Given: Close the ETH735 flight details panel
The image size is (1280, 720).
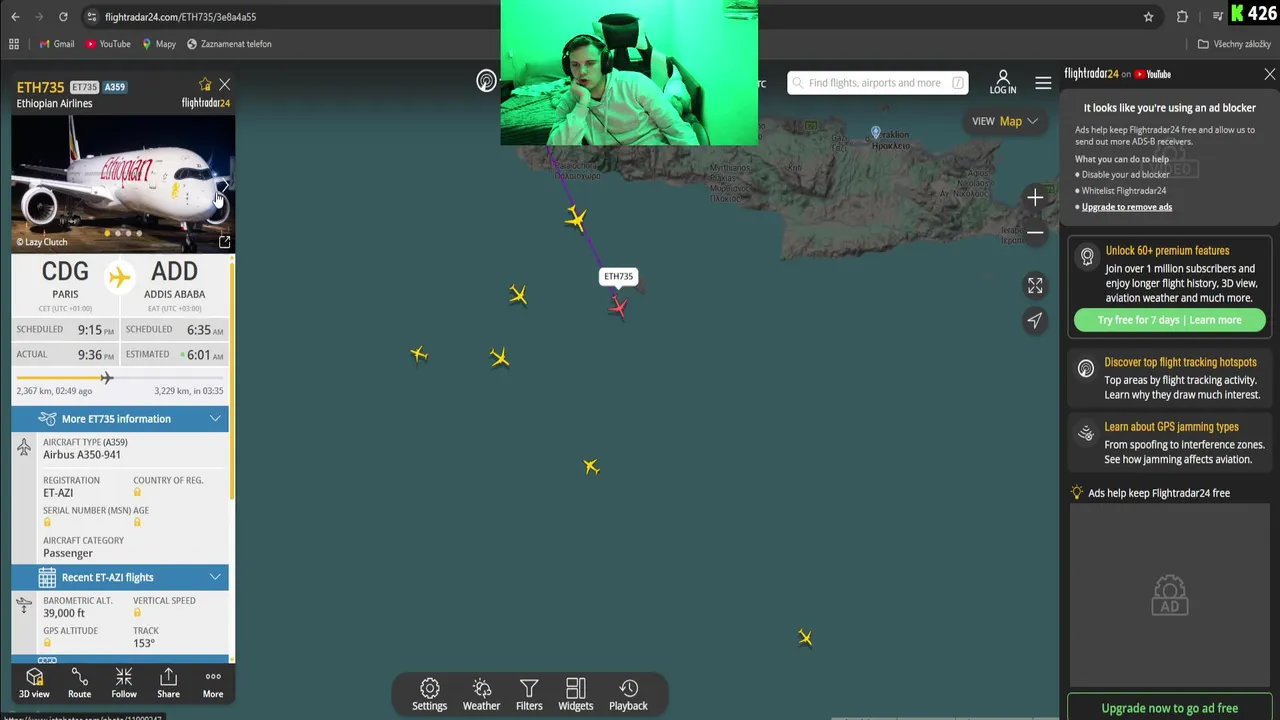Looking at the screenshot, I should tap(225, 85).
